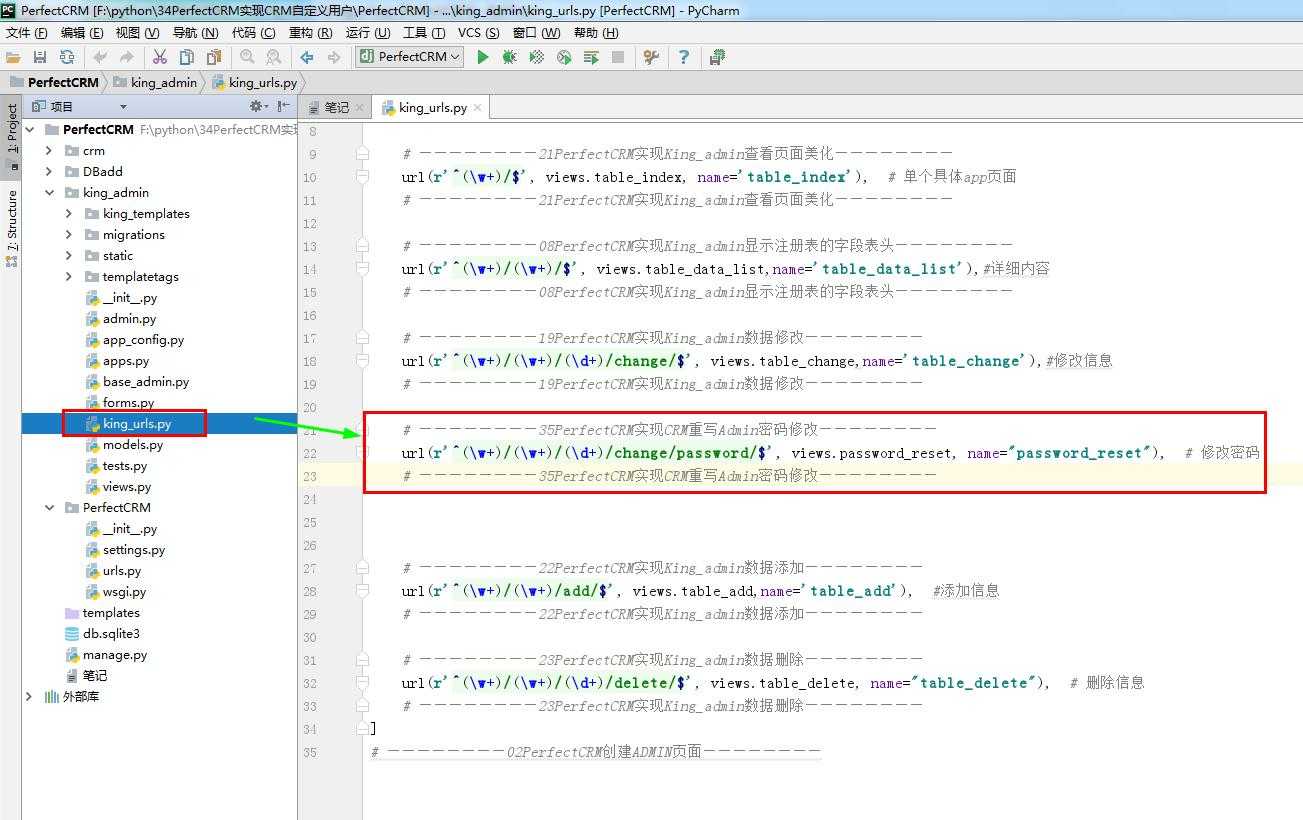Image resolution: width=1303 pixels, height=820 pixels.
Task: Expand the DBadd folder arrow
Action: click(49, 171)
